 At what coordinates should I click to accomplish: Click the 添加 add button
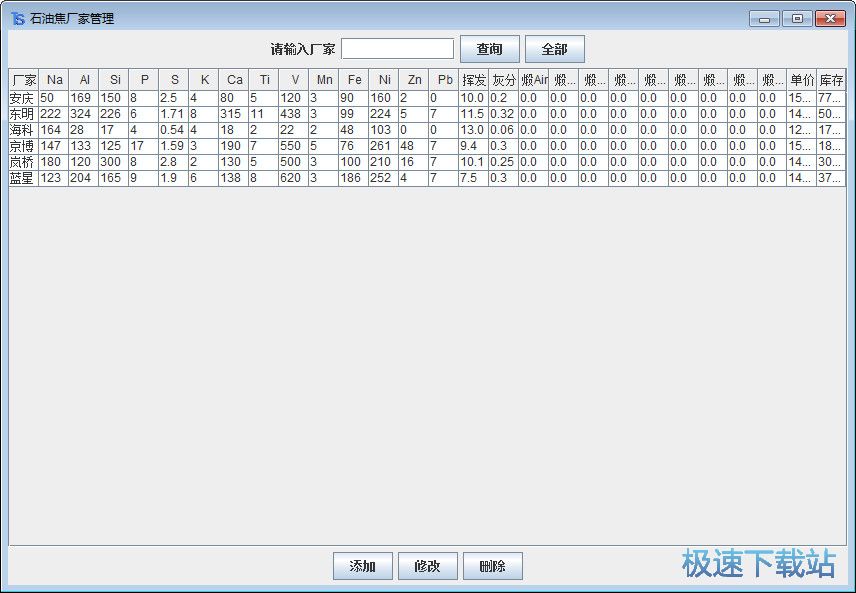pos(362,565)
